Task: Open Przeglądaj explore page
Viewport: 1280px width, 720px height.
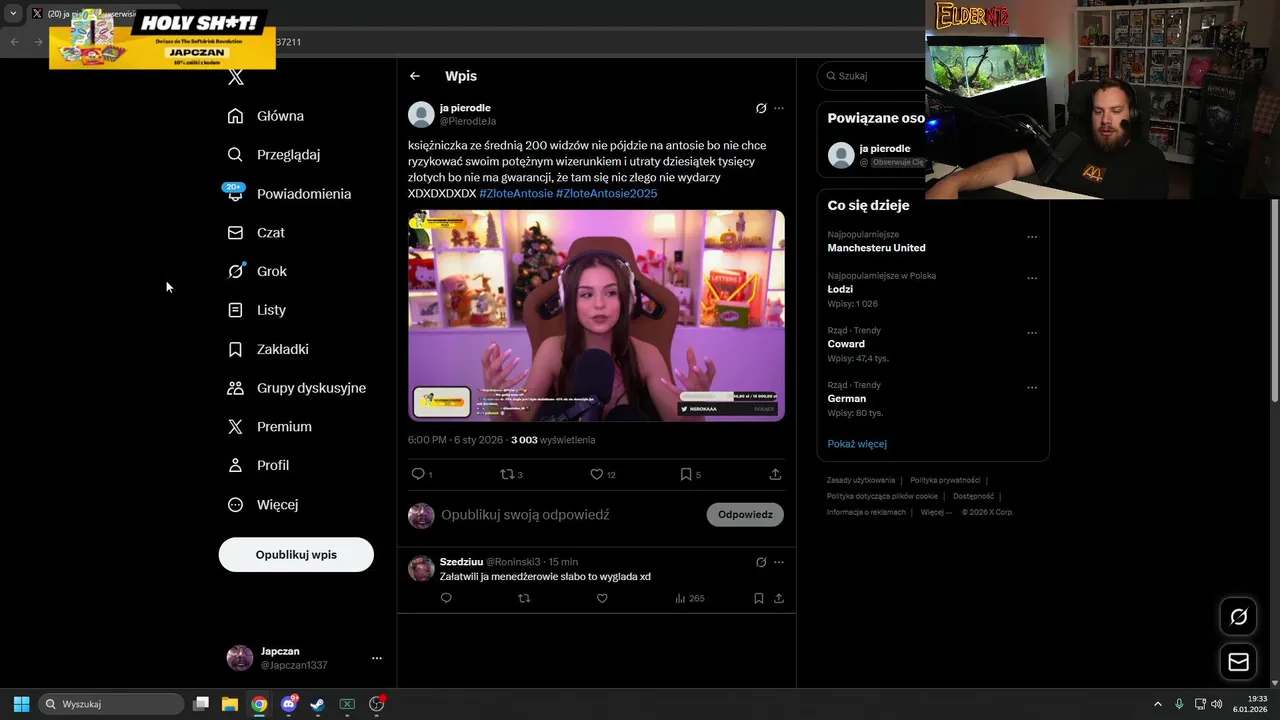Action: [x=274, y=155]
